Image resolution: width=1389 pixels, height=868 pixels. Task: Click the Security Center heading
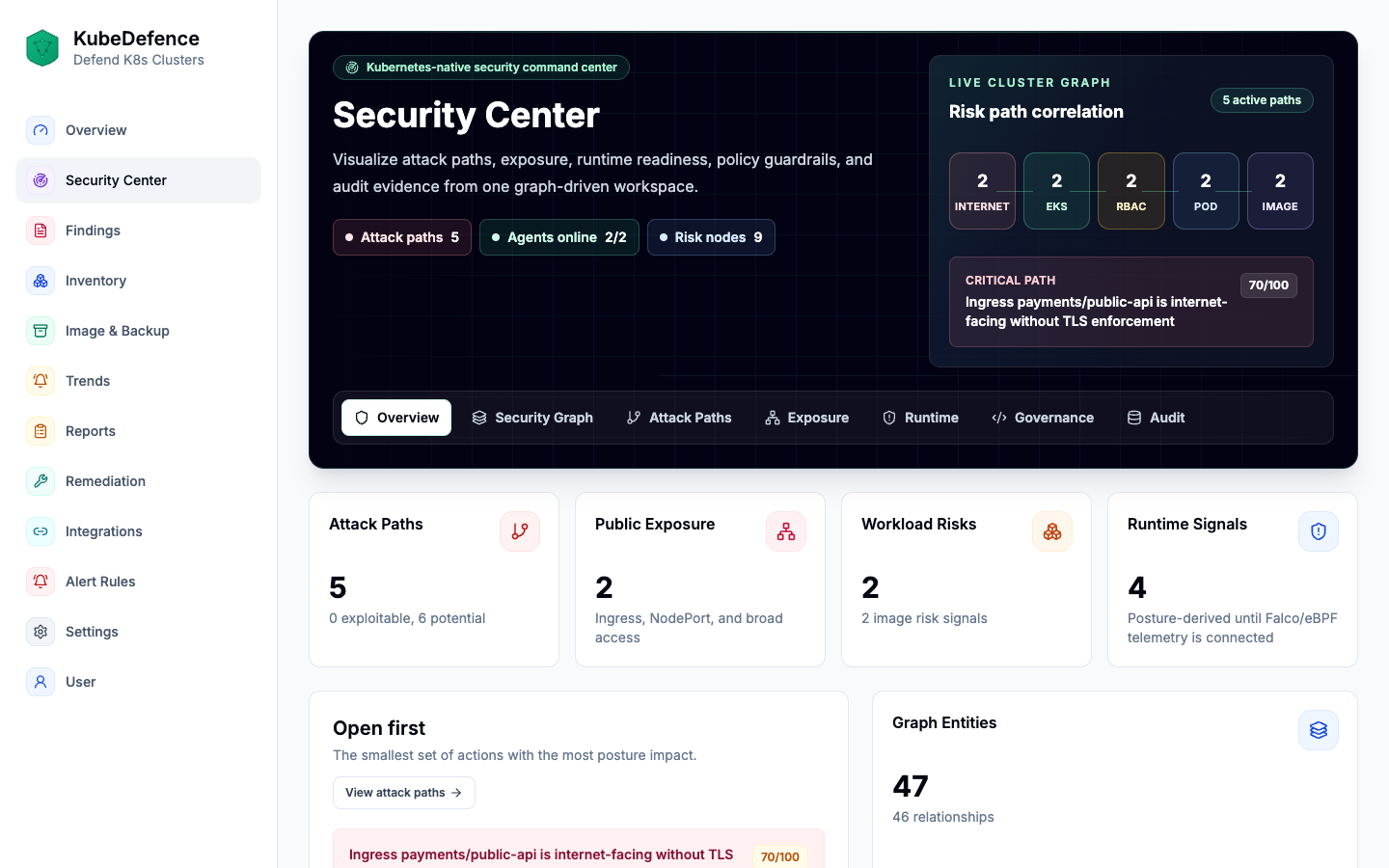[x=466, y=116]
